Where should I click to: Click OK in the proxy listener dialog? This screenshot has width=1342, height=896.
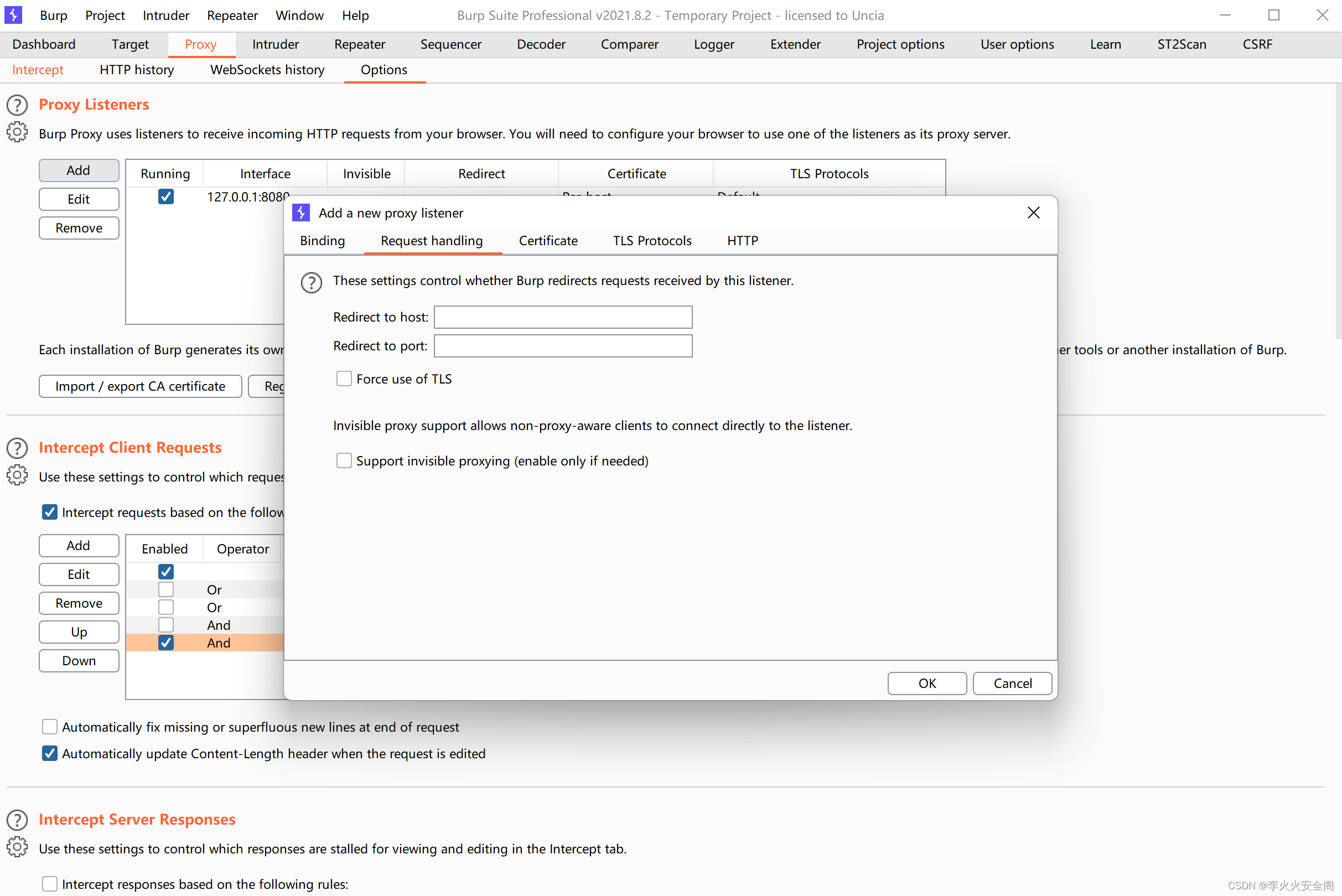tap(926, 683)
